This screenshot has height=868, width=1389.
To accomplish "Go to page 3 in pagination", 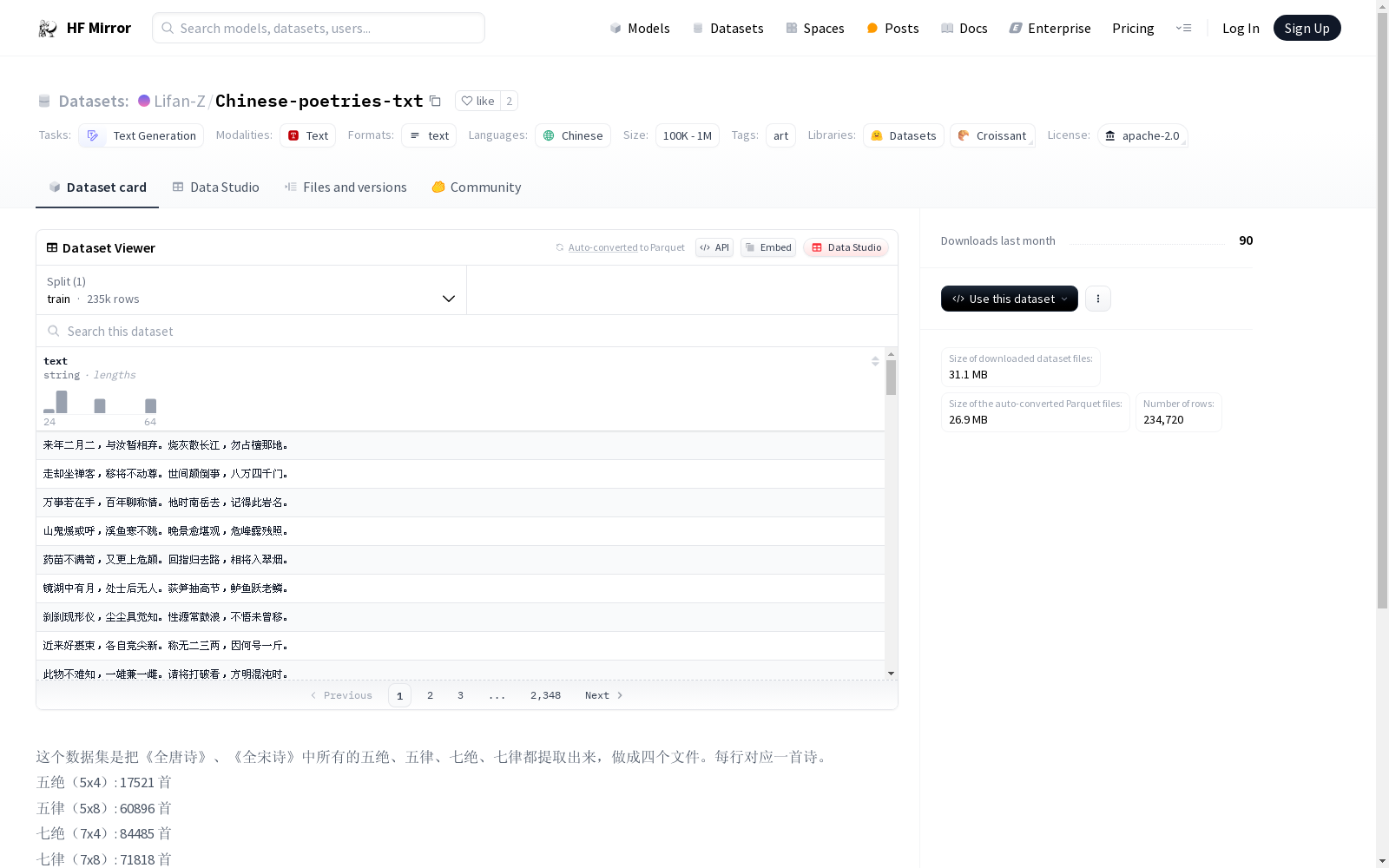I will pyautogui.click(x=460, y=695).
